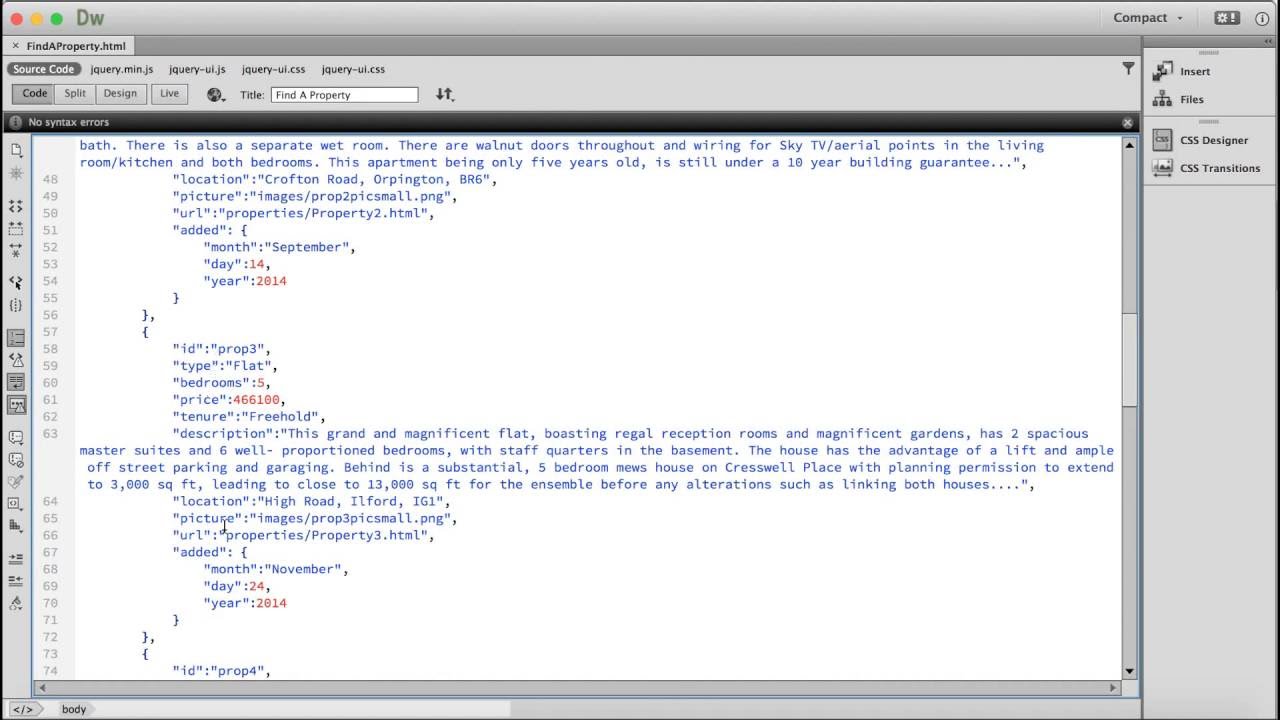The height and width of the screenshot is (720, 1280).
Task: Click the "type":"Flat" code line
Action: coord(225,366)
